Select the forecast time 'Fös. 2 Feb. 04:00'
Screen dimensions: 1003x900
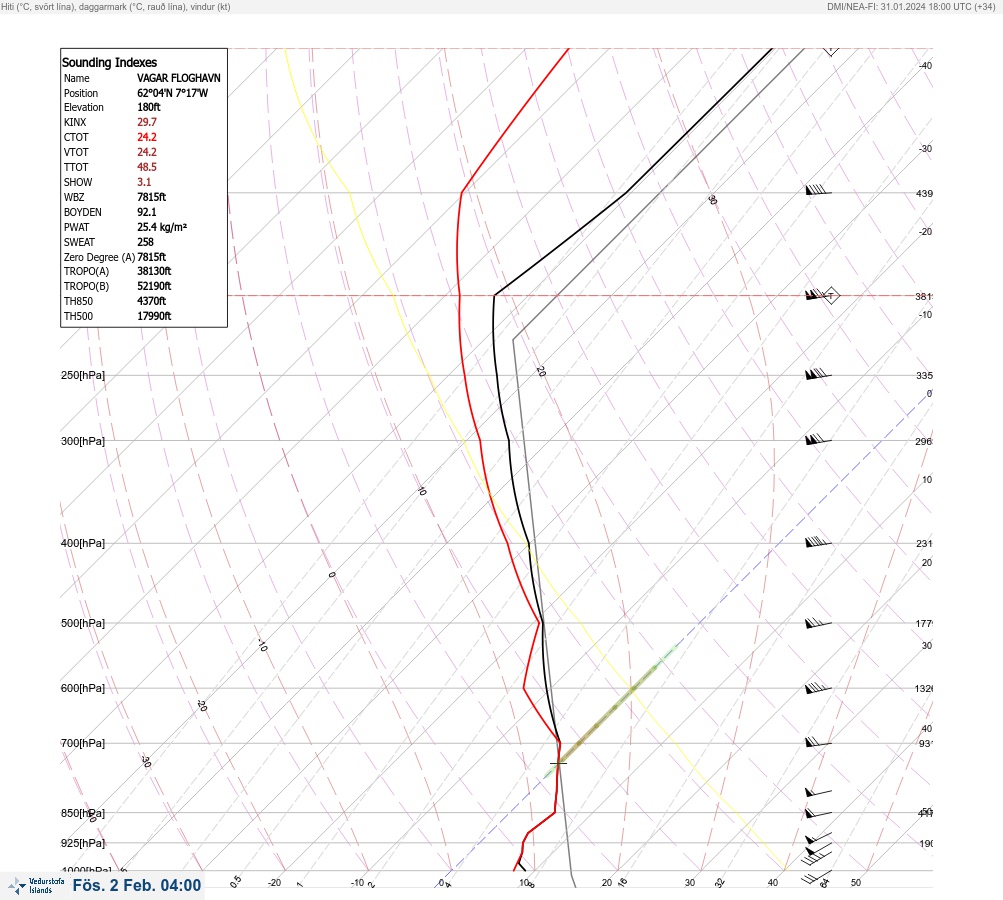[x=136, y=885]
